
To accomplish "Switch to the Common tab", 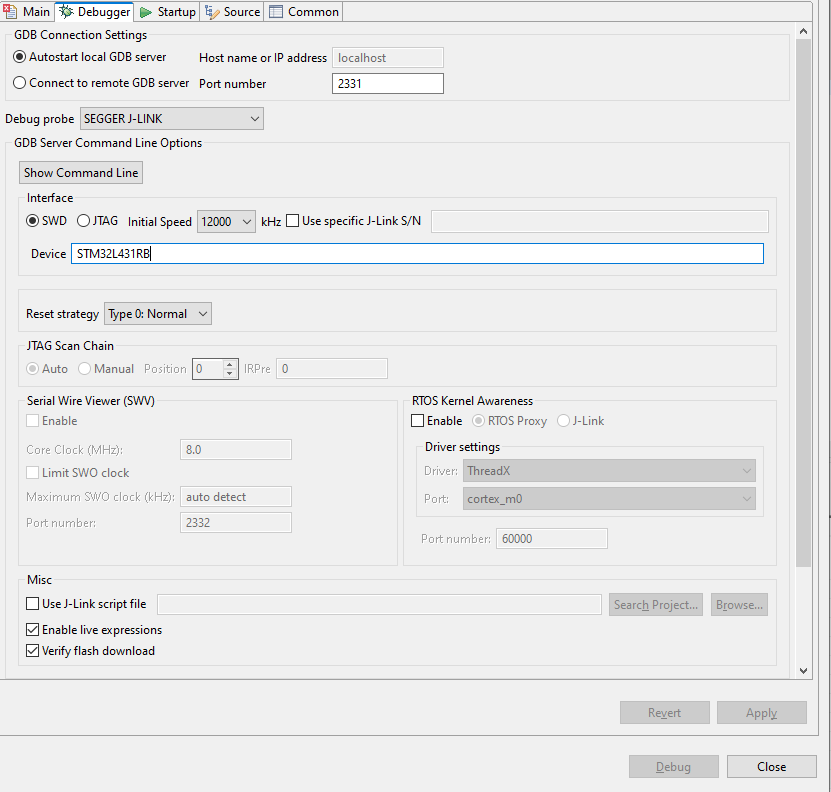I will point(304,12).
